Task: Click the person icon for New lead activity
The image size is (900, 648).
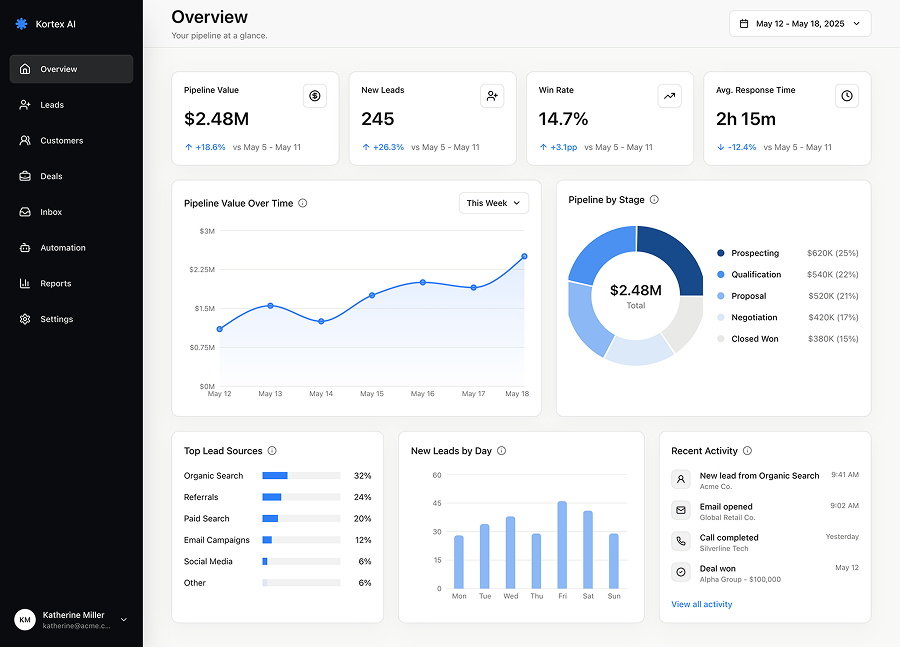Action: [x=681, y=479]
